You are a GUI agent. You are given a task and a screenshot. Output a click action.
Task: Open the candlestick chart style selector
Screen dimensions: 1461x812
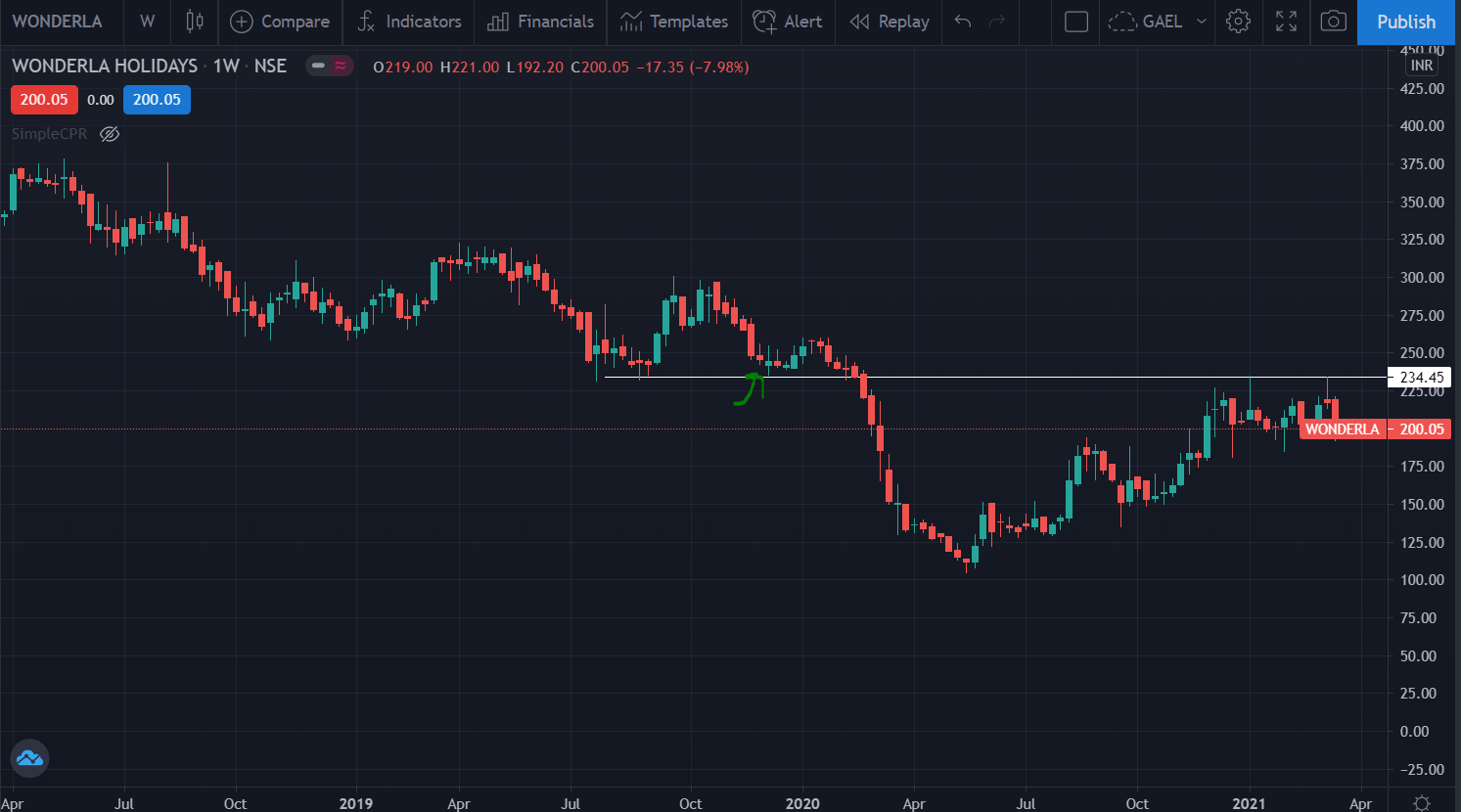(195, 22)
